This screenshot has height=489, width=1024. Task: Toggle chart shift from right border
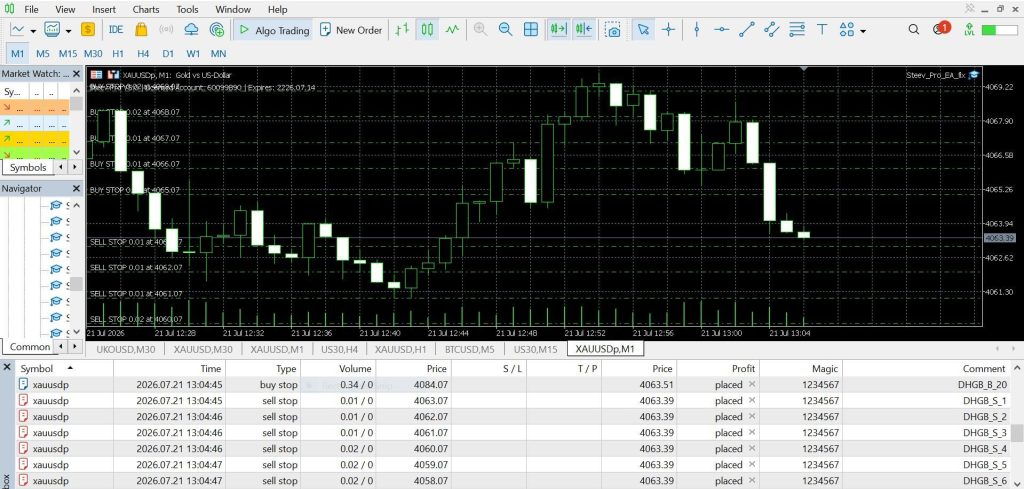point(583,29)
